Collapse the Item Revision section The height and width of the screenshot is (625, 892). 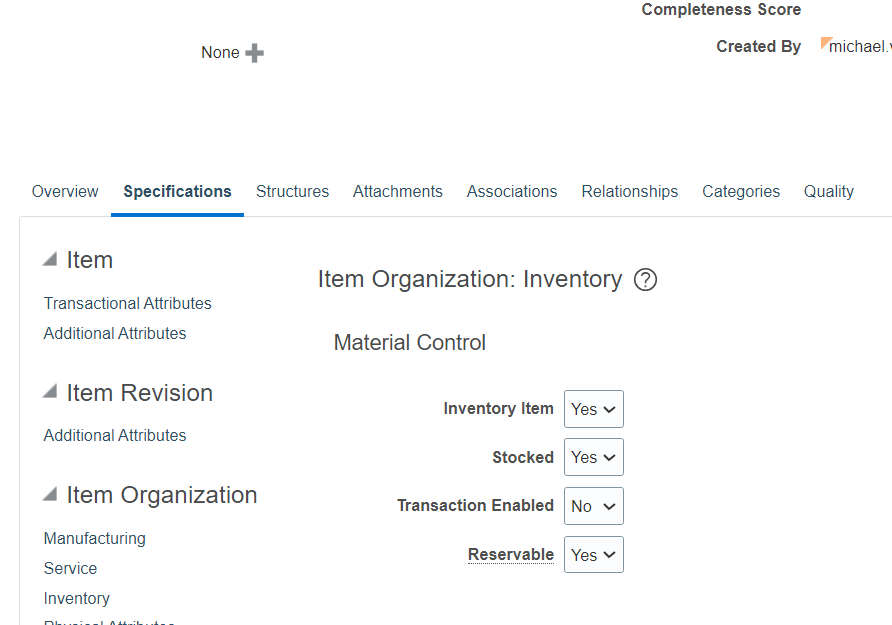(x=48, y=391)
